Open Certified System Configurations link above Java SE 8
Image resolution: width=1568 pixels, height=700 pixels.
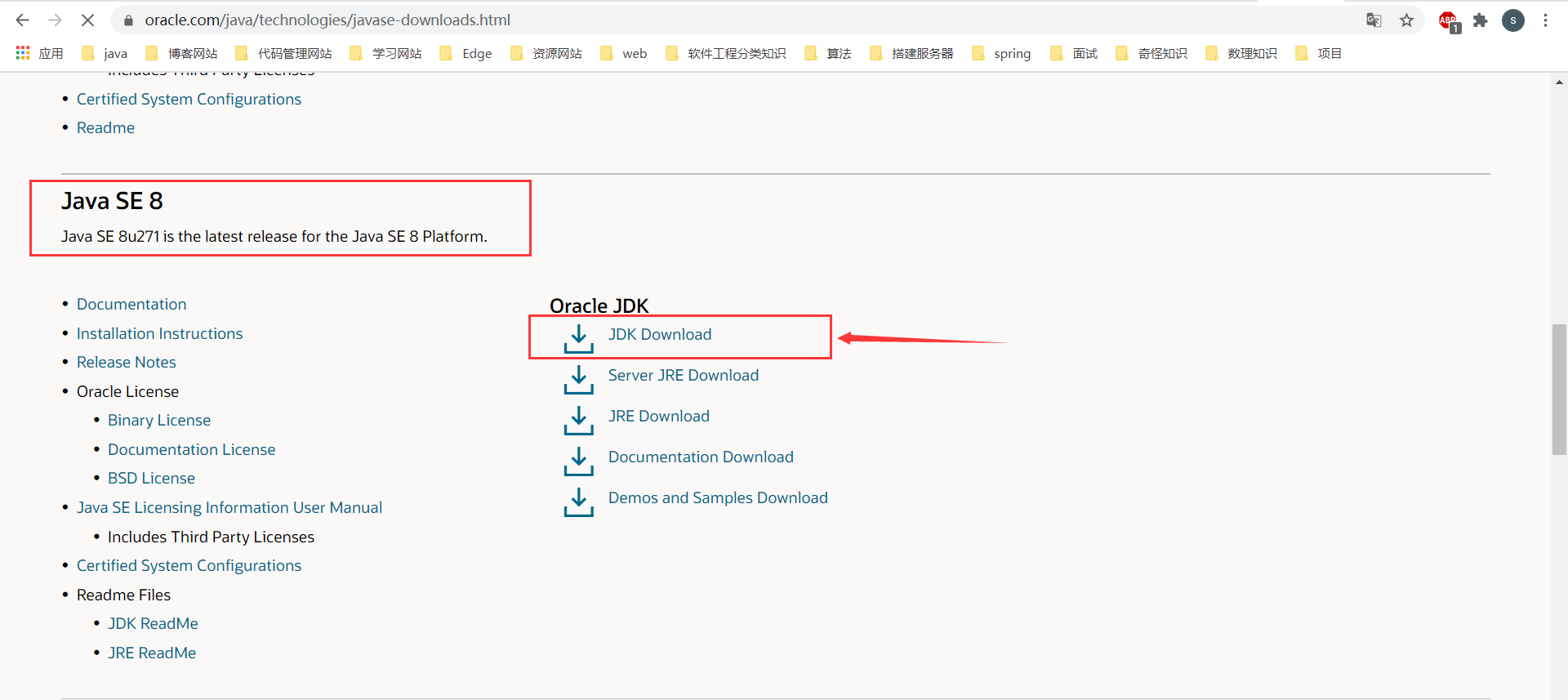189,99
